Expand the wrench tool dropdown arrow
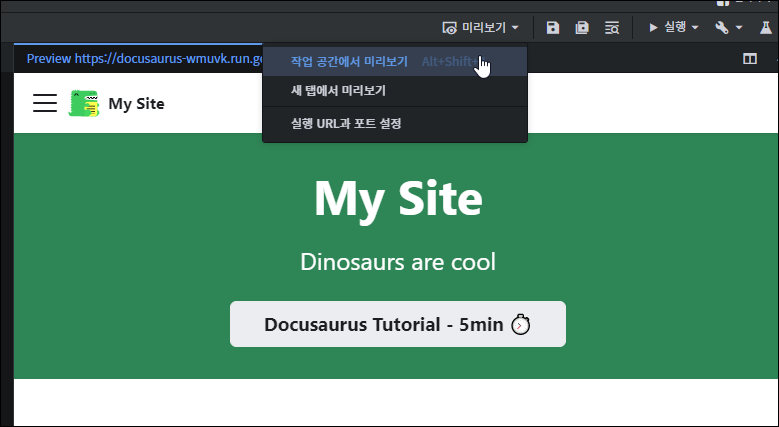Image resolution: width=779 pixels, height=427 pixels. pyautogui.click(x=739, y=28)
